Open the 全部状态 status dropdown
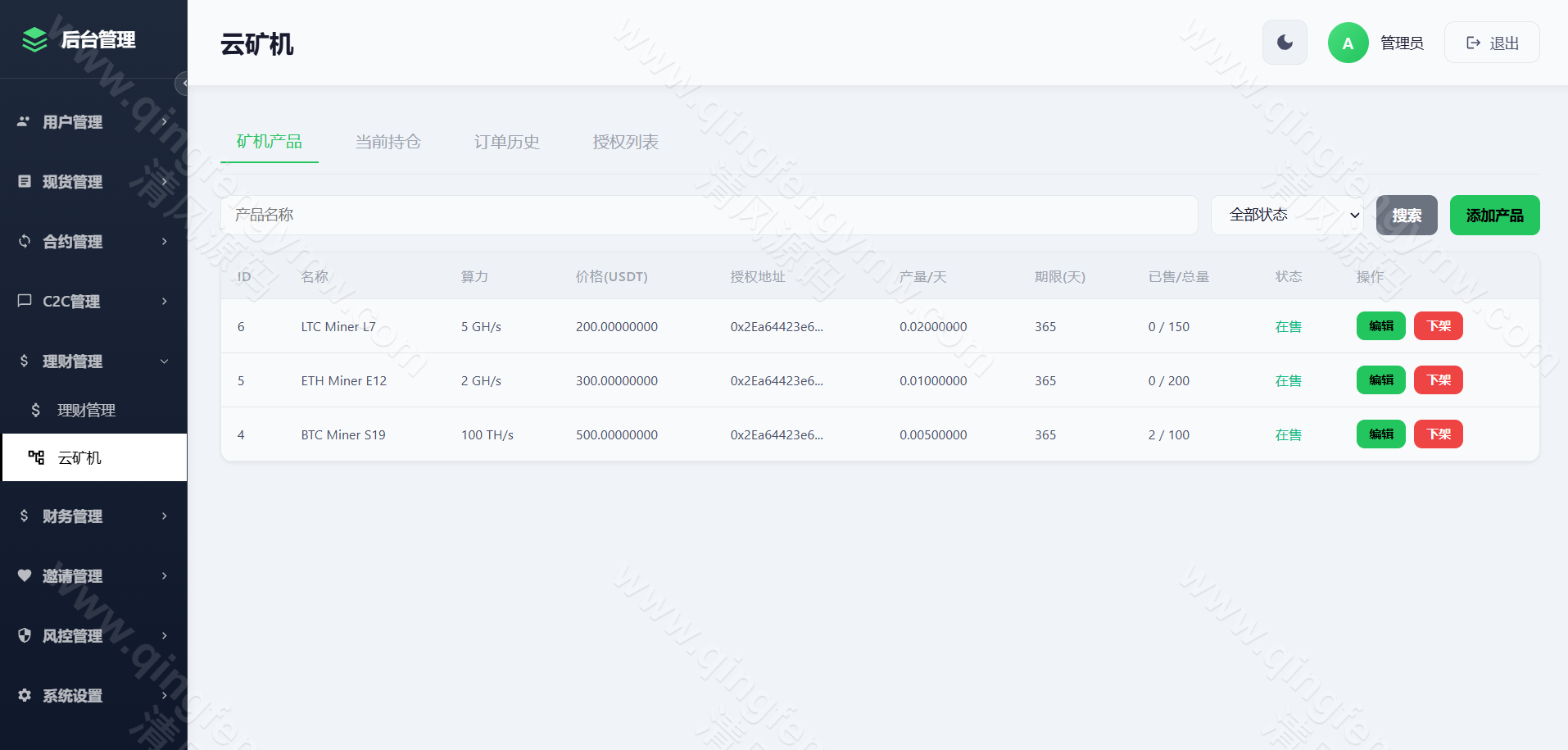The image size is (1568, 750). pyautogui.click(x=1287, y=215)
